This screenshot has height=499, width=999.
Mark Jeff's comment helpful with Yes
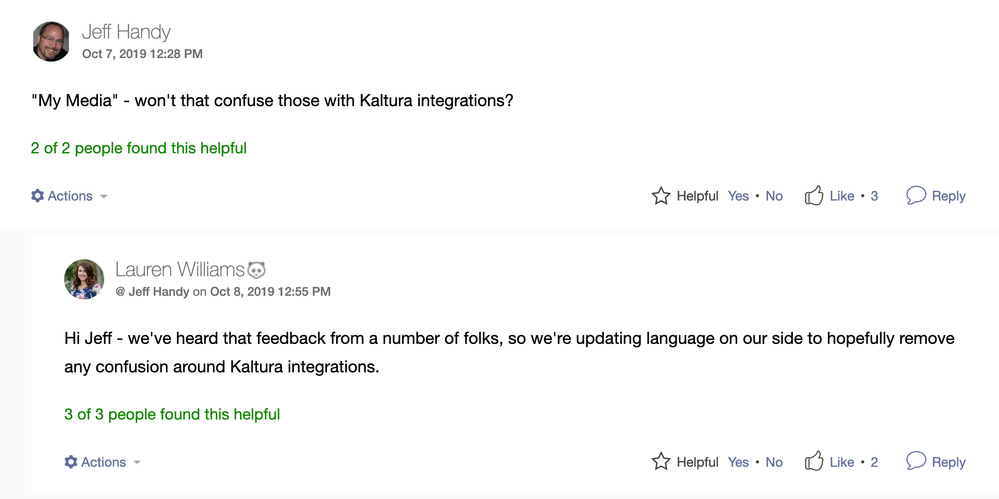(738, 196)
